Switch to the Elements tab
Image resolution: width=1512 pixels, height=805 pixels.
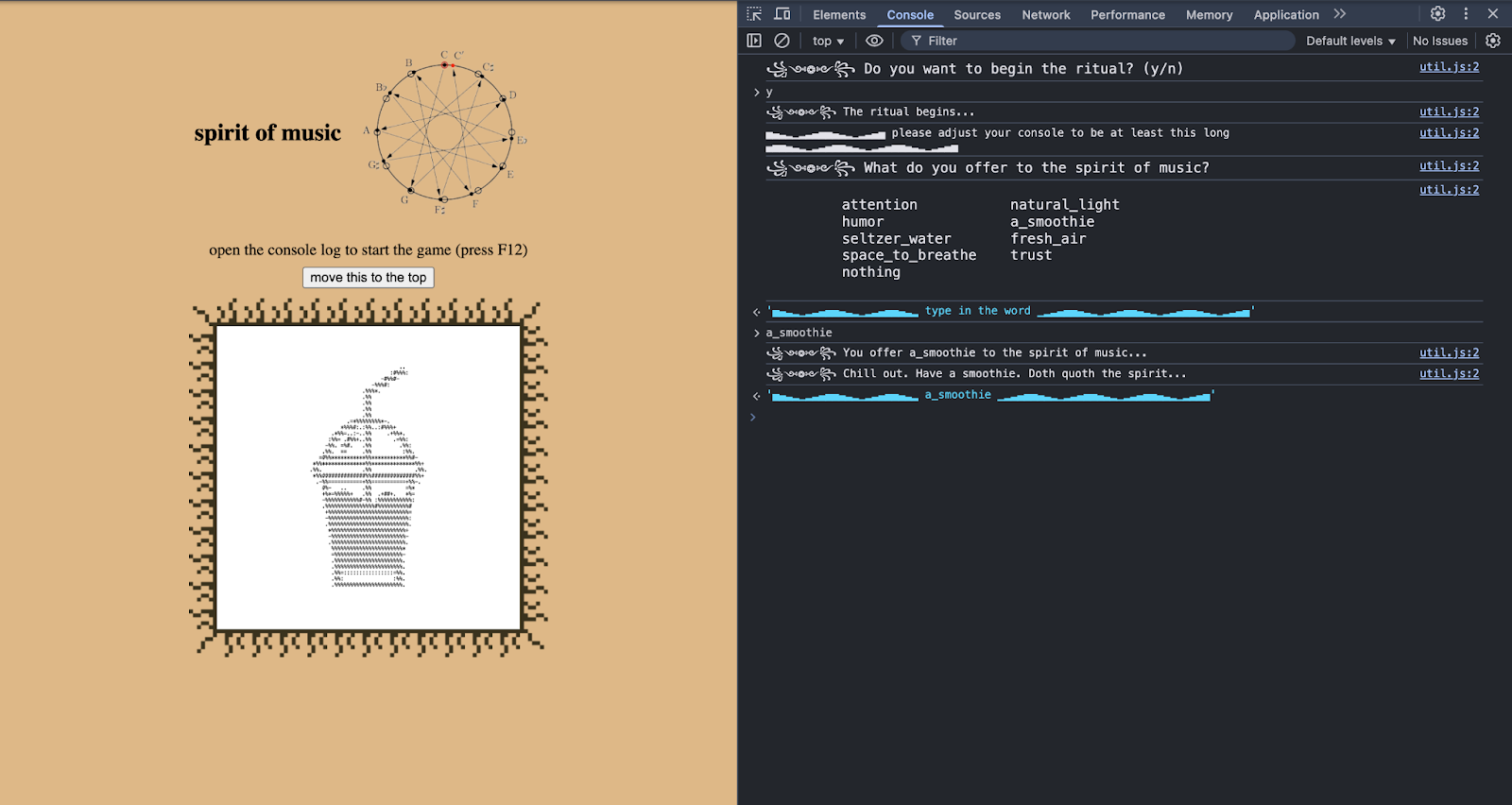pyautogui.click(x=839, y=14)
